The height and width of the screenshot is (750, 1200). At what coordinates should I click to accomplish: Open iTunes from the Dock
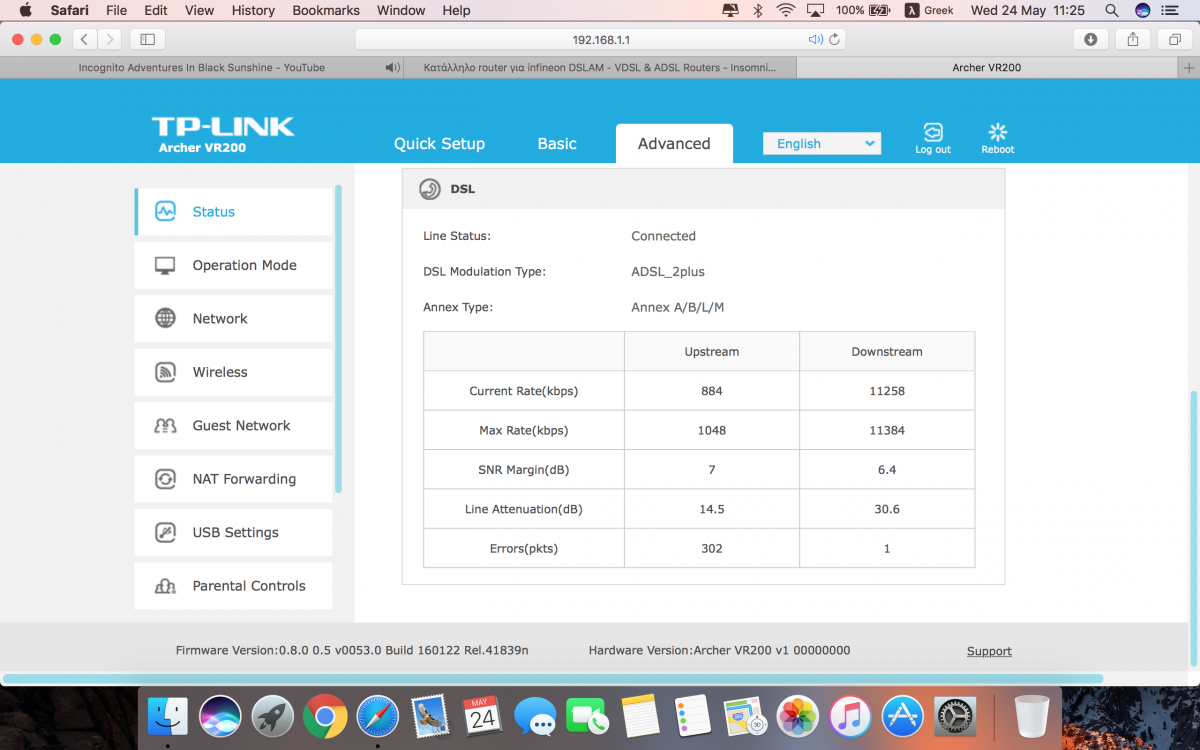[x=850, y=716]
